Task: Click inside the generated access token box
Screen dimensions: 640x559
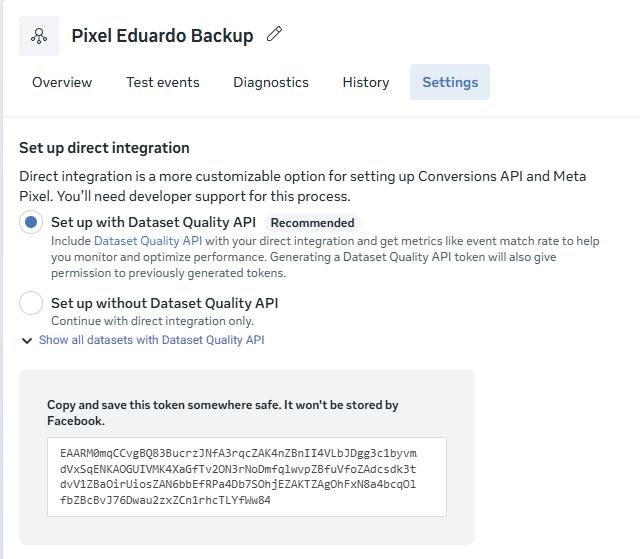Action: pyautogui.click(x=246, y=476)
